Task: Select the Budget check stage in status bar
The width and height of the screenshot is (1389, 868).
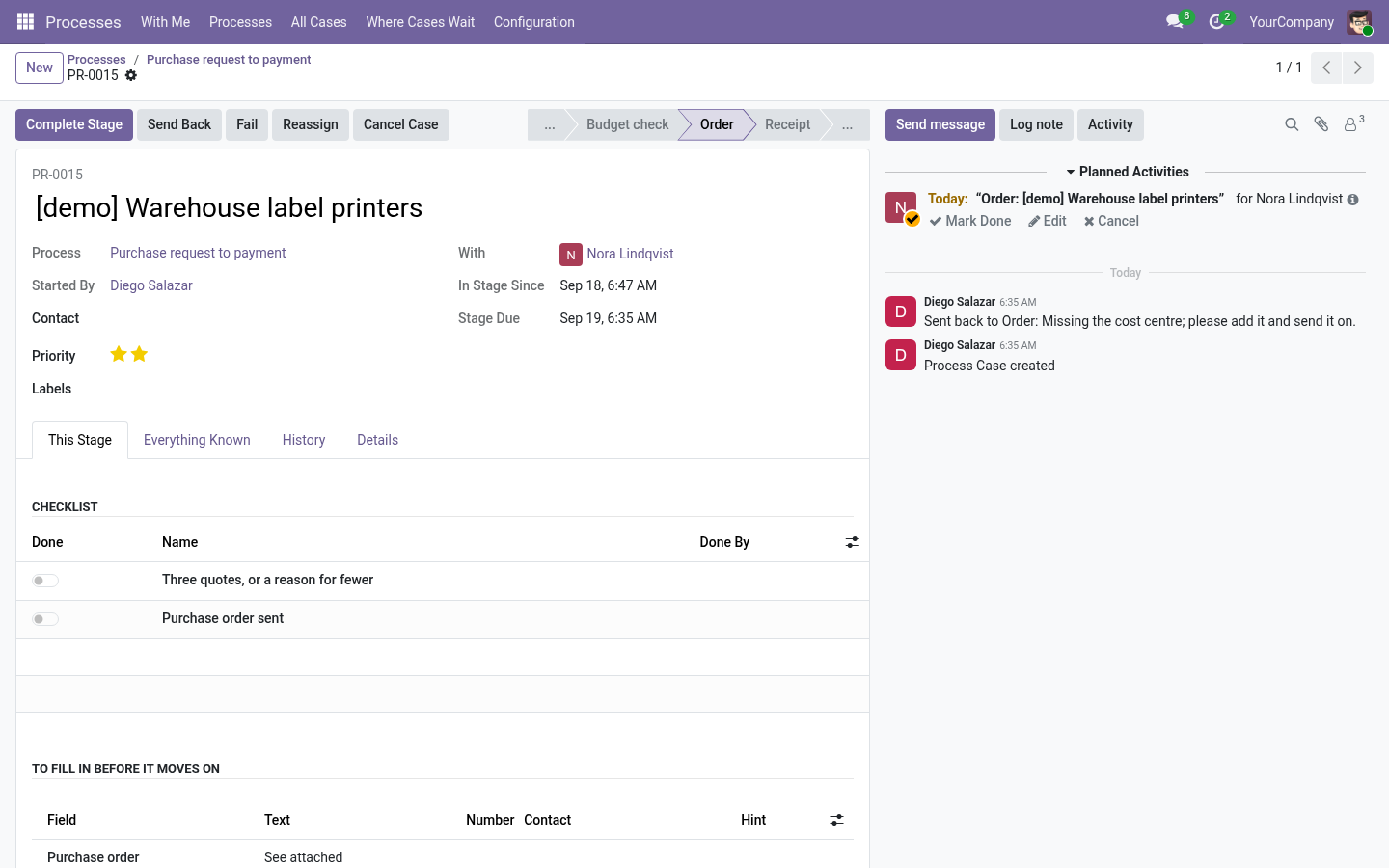Action: pos(627,124)
